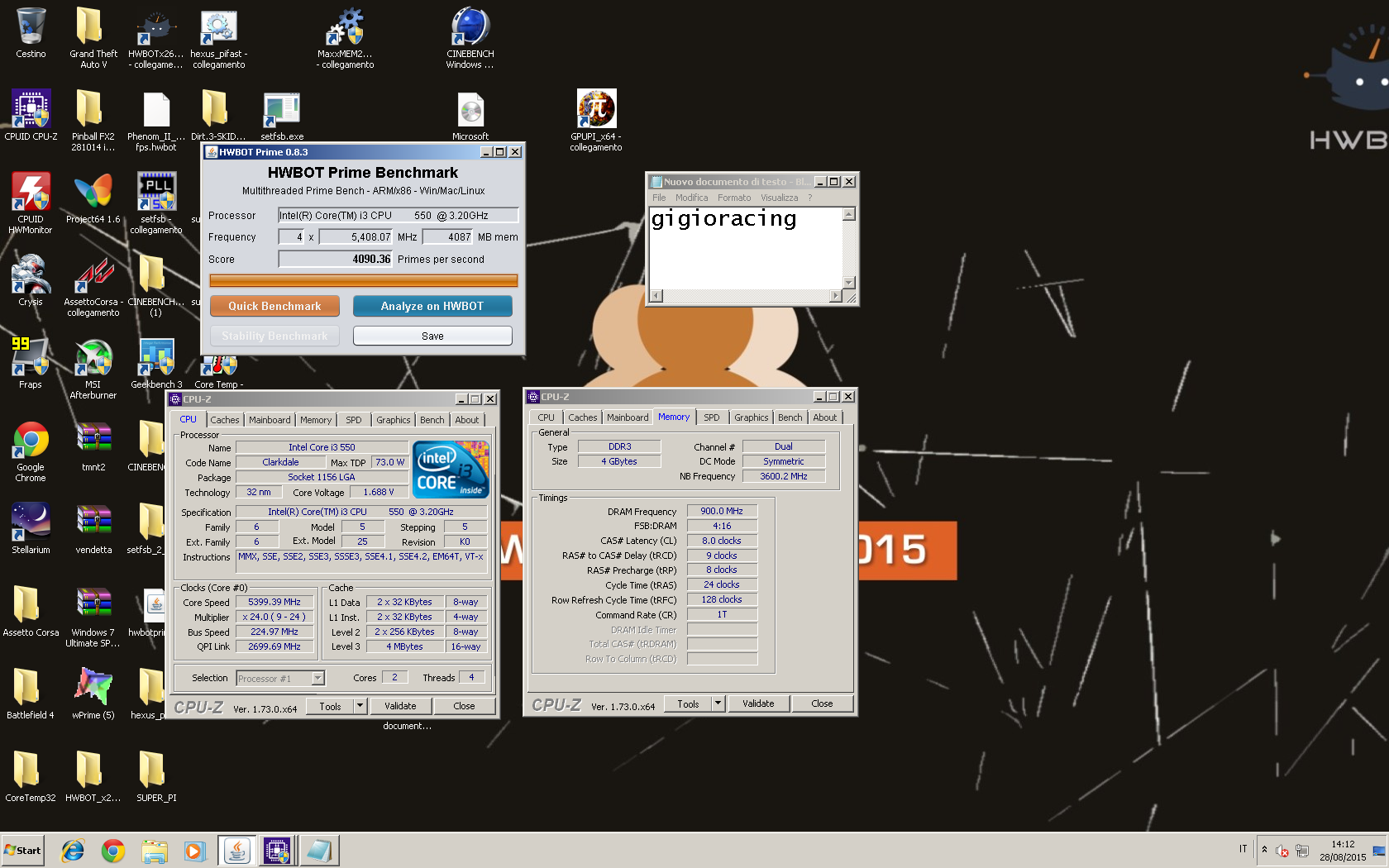Click the DRAM Frequency value 900.0 MHz
Image resolution: width=1389 pixels, height=868 pixels.
(722, 511)
